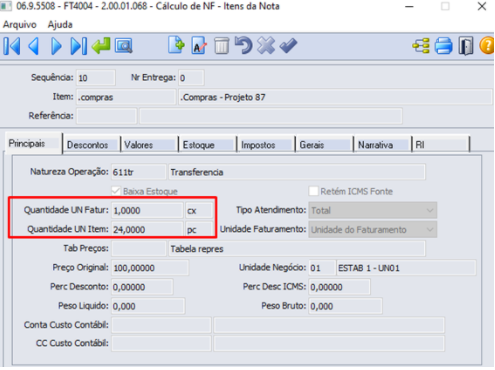This screenshot has height=370, width=495.
Task: Click the application icon in title bar
Action: 6,6
